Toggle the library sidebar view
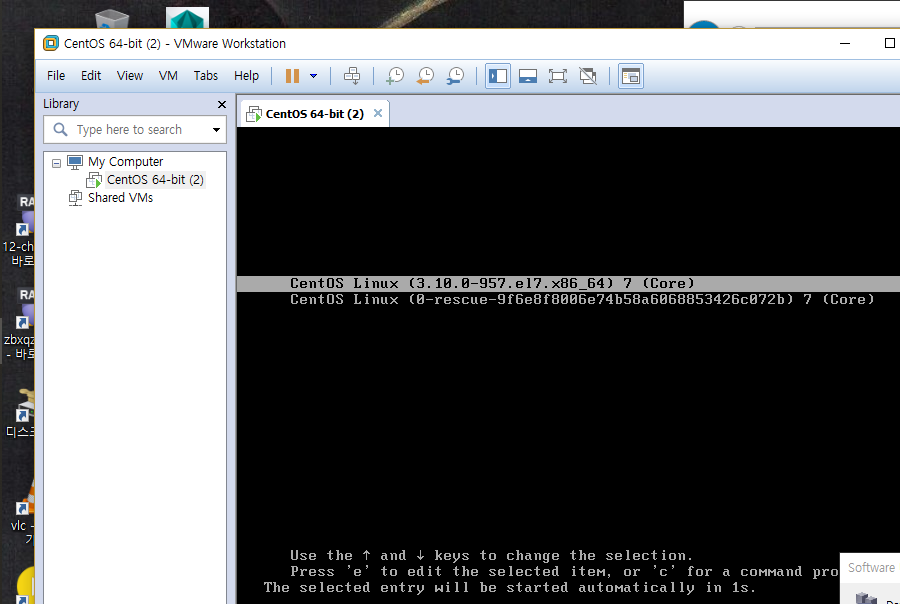This screenshot has width=900, height=604. click(498, 76)
